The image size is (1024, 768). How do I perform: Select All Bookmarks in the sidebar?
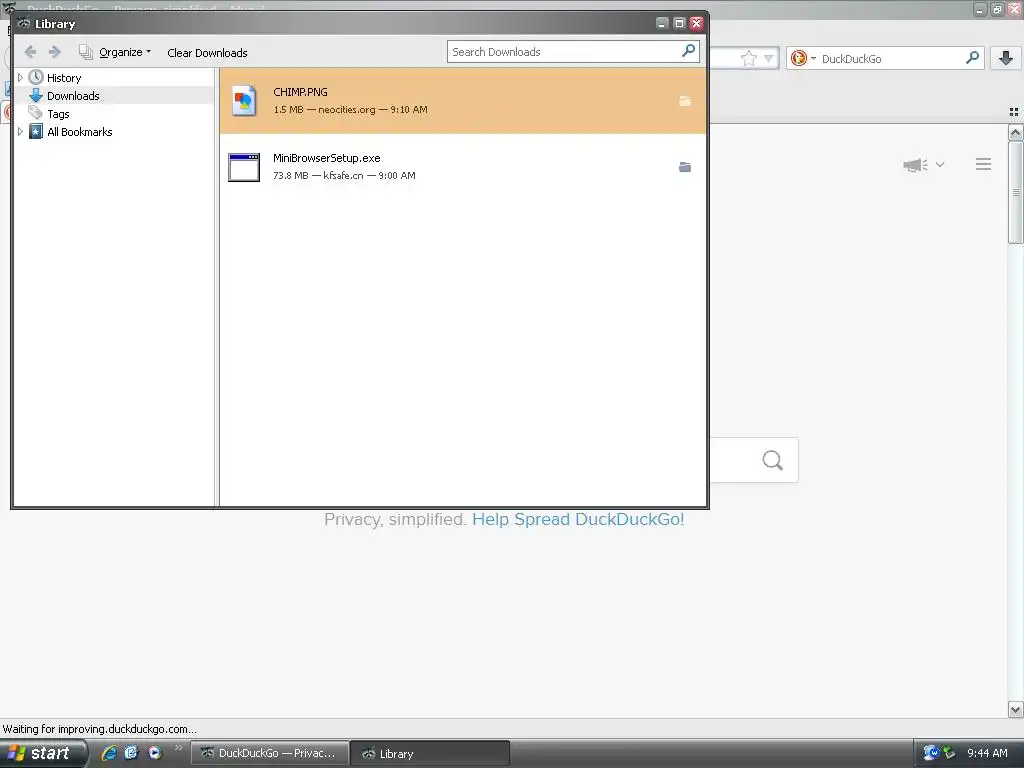click(x=80, y=132)
